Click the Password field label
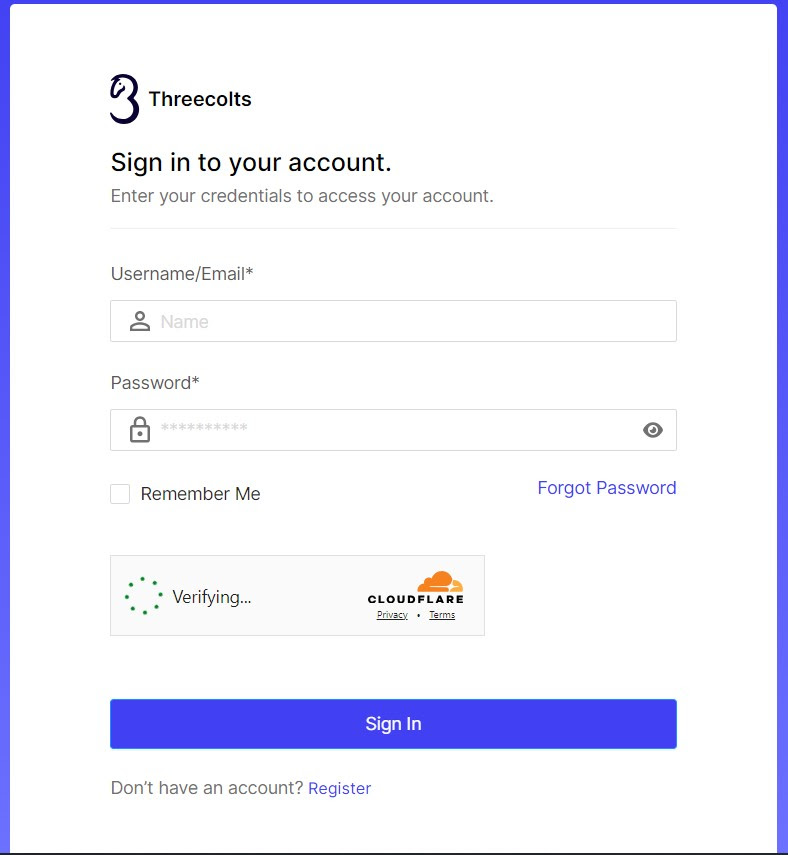This screenshot has height=855, width=788. click(x=155, y=383)
